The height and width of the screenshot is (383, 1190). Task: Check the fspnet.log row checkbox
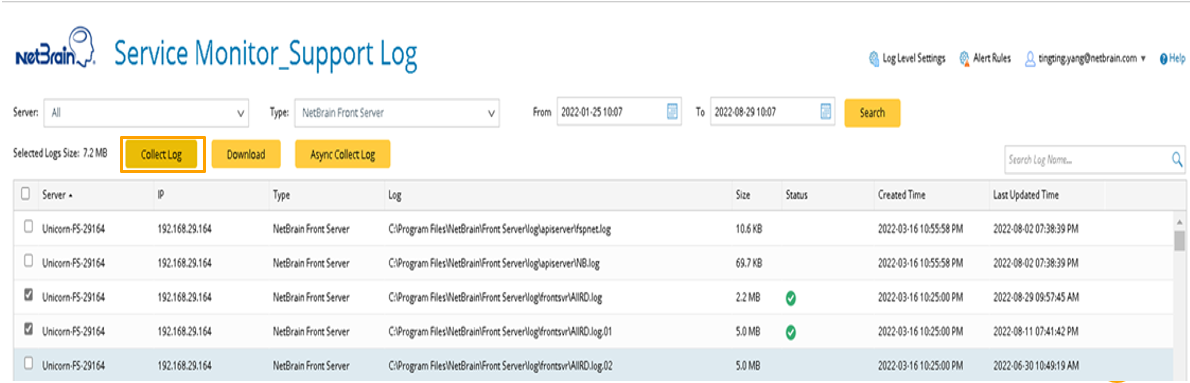click(29, 226)
